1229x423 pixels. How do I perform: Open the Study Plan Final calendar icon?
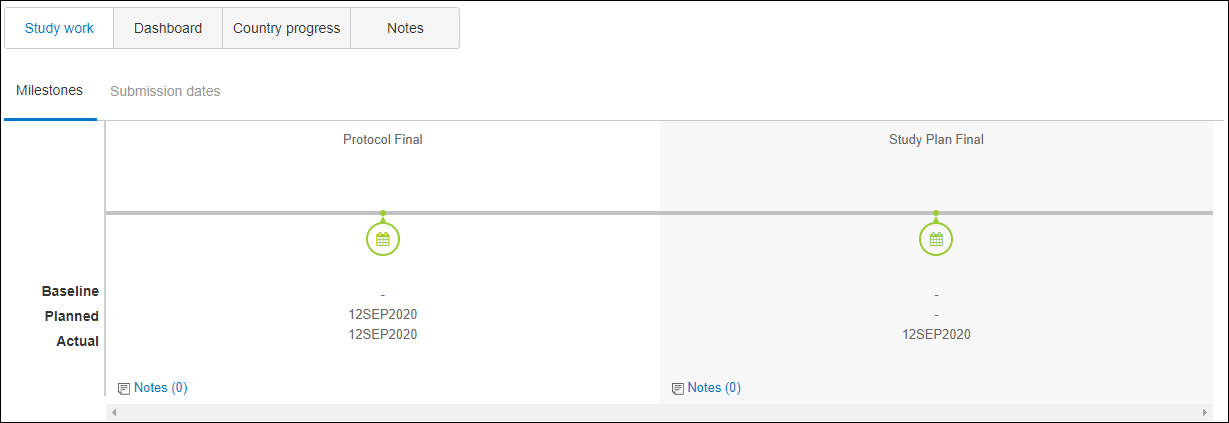pyautogui.click(x=936, y=239)
